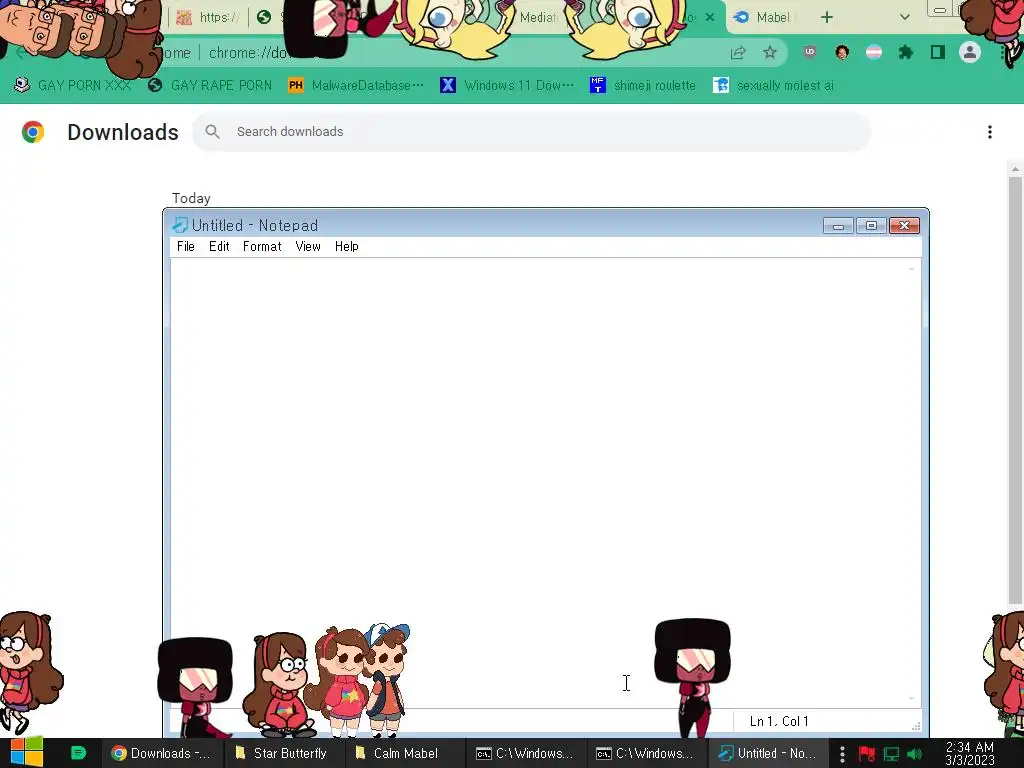This screenshot has height=768, width=1024.
Task: Expand the Chrome tab search chevron
Action: tap(904, 18)
